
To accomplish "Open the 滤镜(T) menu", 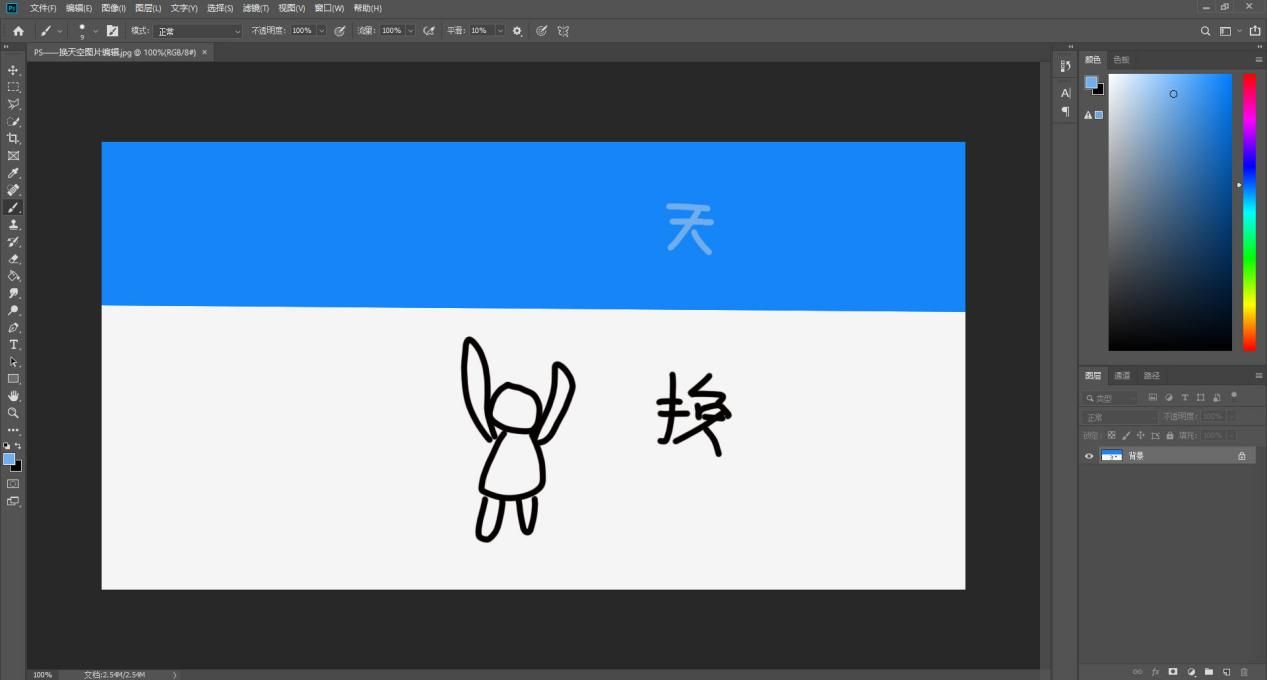I will point(256,8).
